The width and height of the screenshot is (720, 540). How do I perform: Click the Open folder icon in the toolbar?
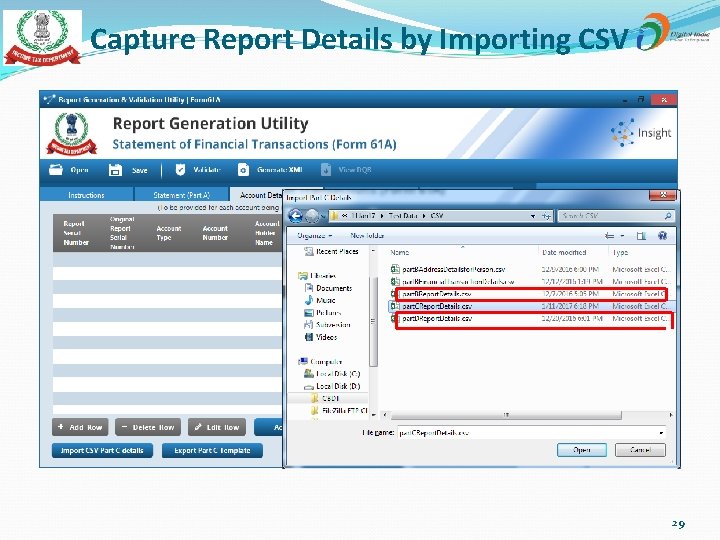coord(56,169)
